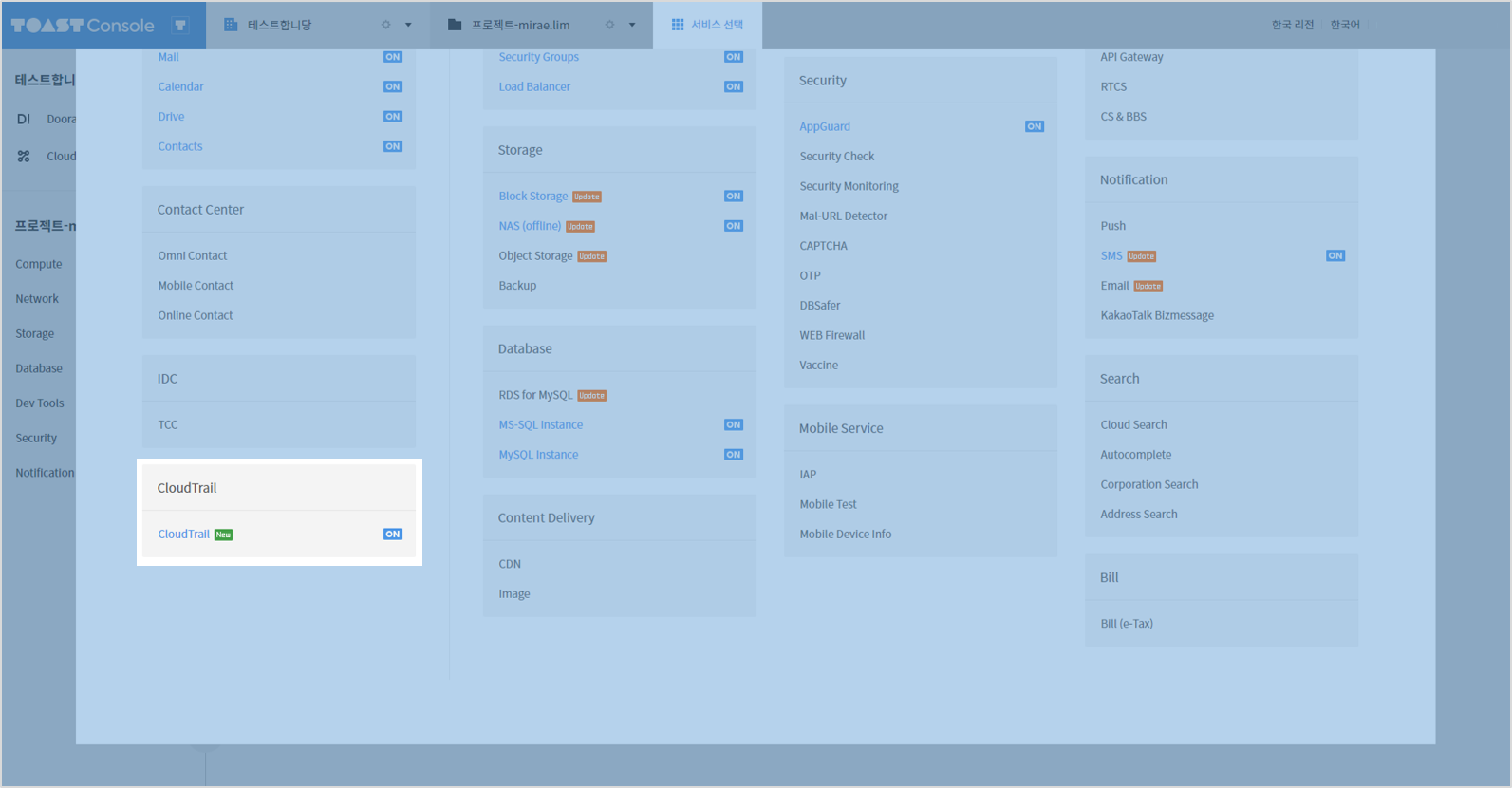Image resolution: width=1512 pixels, height=788 pixels.
Task: Open the Drive service link
Action: coord(171,117)
